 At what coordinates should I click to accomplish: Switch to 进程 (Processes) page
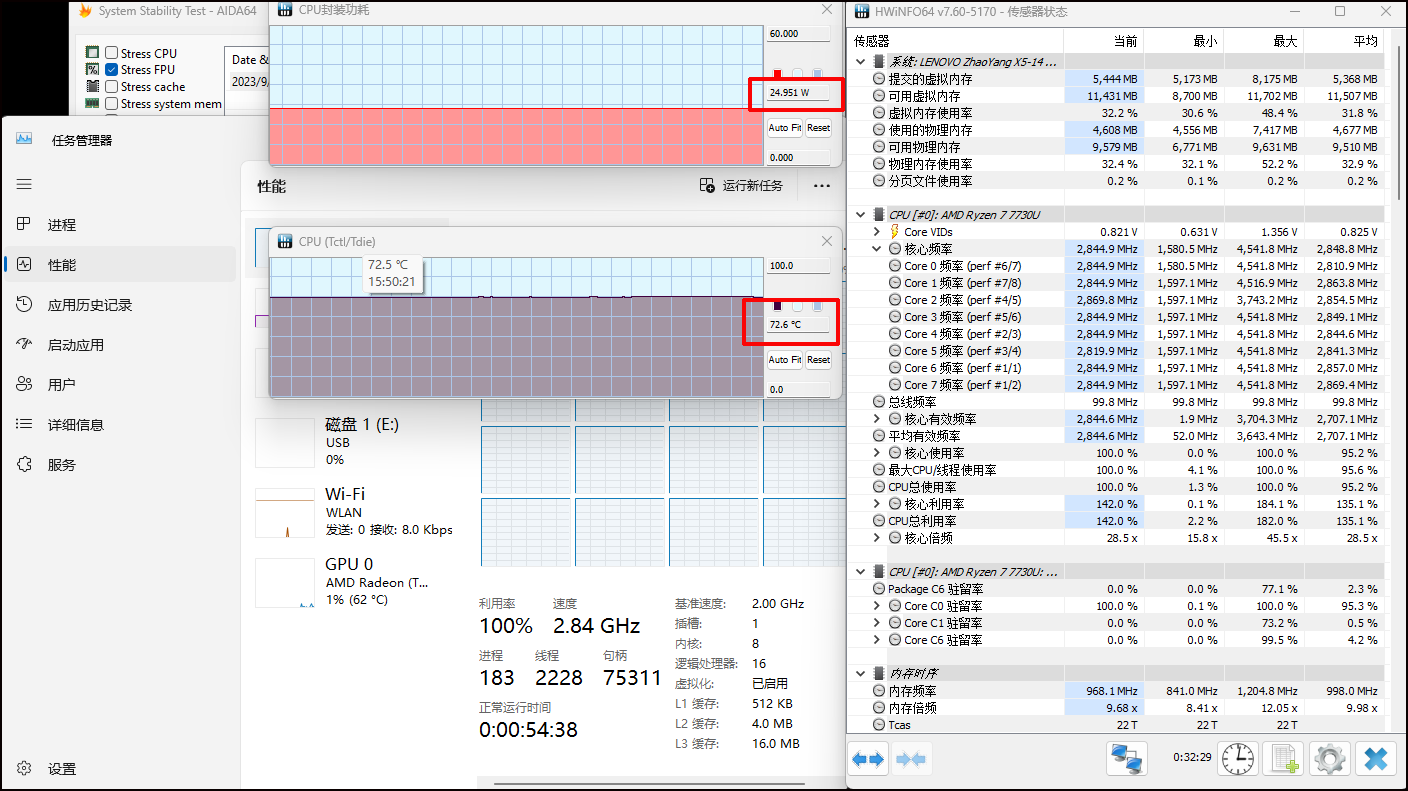pyautogui.click(x=62, y=225)
